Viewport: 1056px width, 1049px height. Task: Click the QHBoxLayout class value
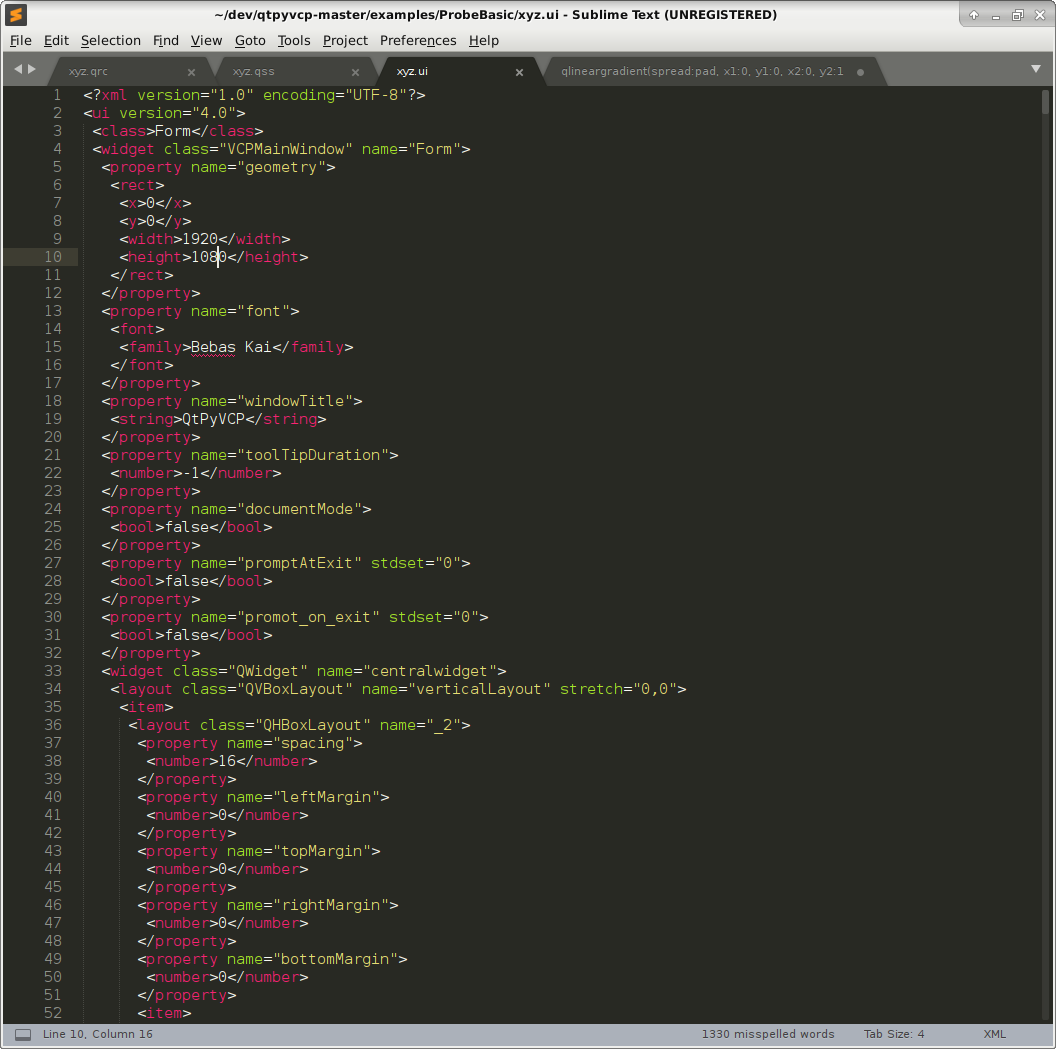(312, 725)
